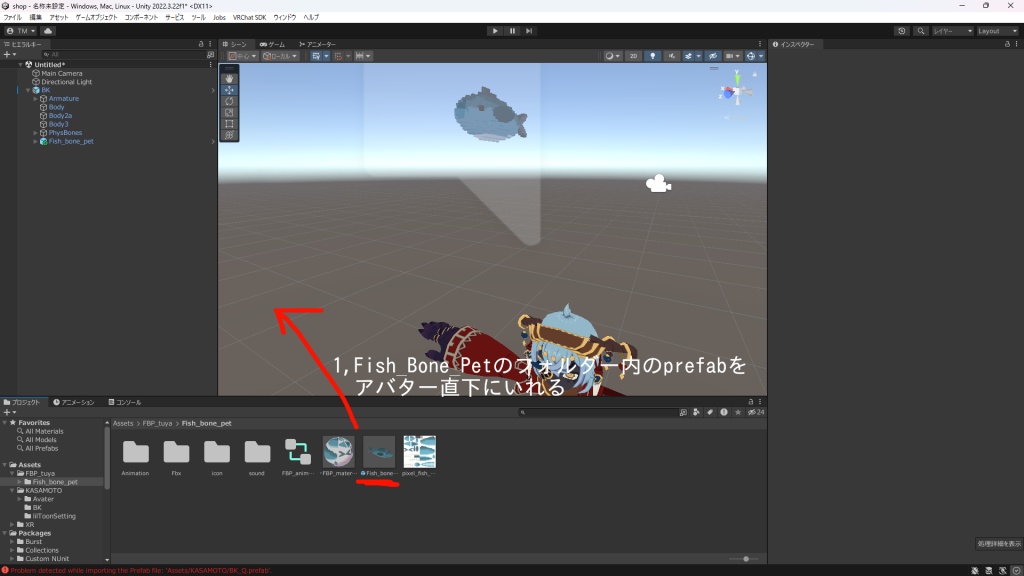Click the project search field
This screenshot has height=576, width=1024.
598,412
